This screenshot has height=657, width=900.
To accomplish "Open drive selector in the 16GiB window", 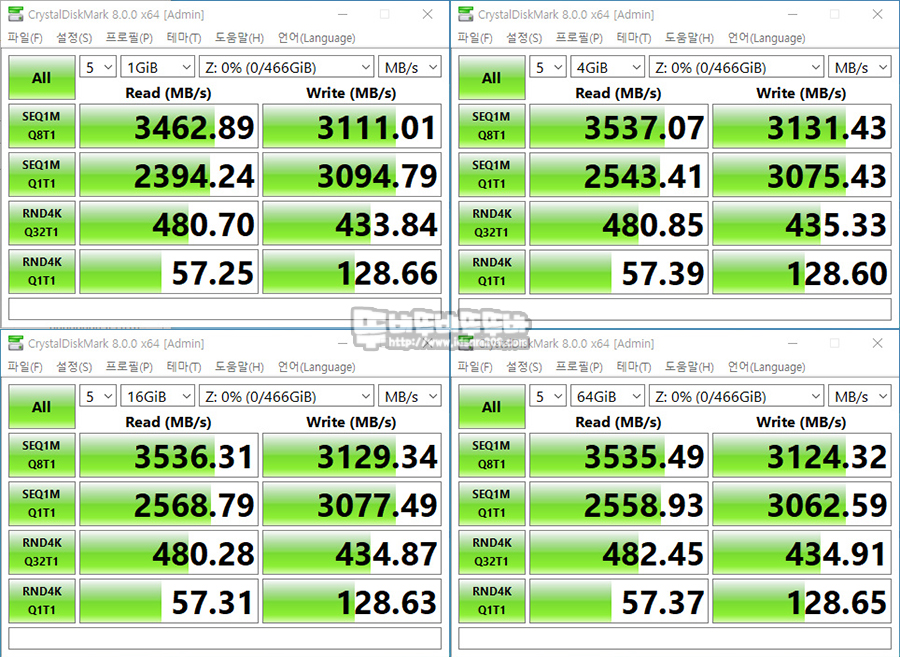I will (286, 396).
